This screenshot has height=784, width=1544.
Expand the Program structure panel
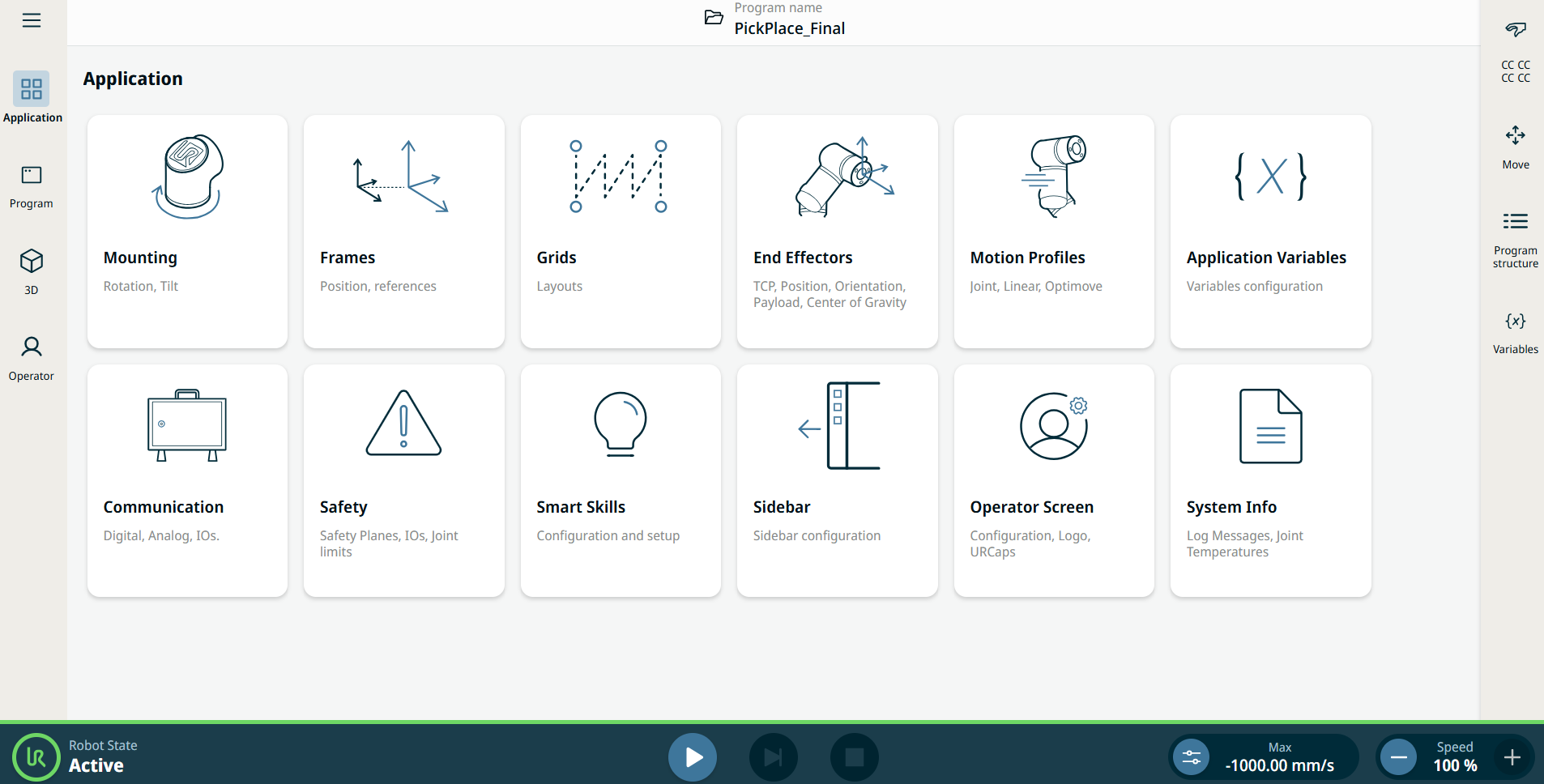pyautogui.click(x=1515, y=239)
